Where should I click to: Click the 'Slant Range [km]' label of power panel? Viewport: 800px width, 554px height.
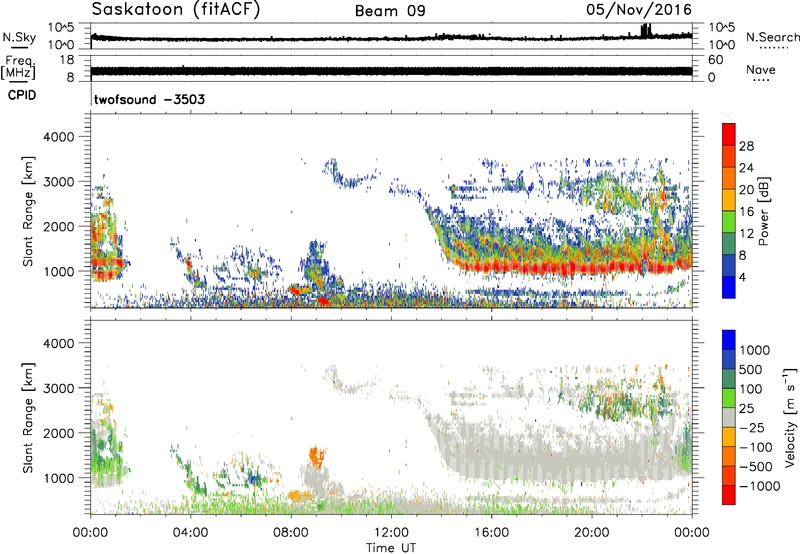(x=28, y=211)
